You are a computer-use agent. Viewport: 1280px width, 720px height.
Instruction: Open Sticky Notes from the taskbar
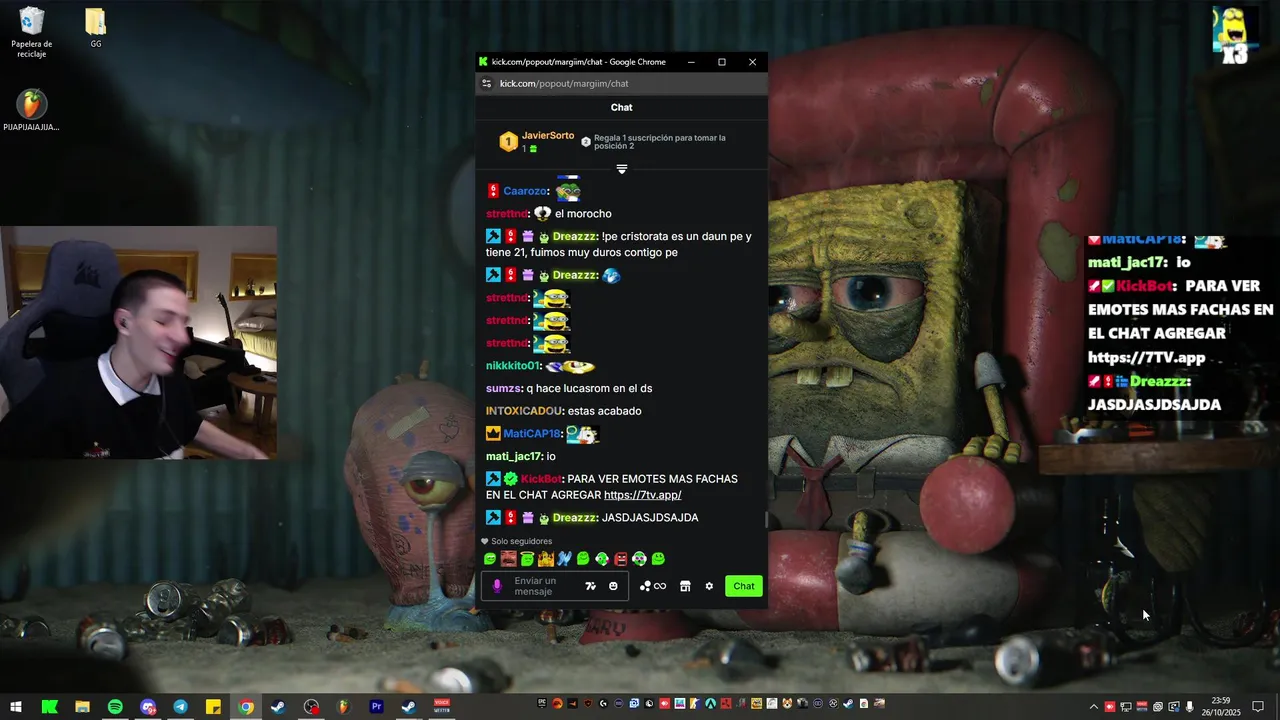point(213,707)
